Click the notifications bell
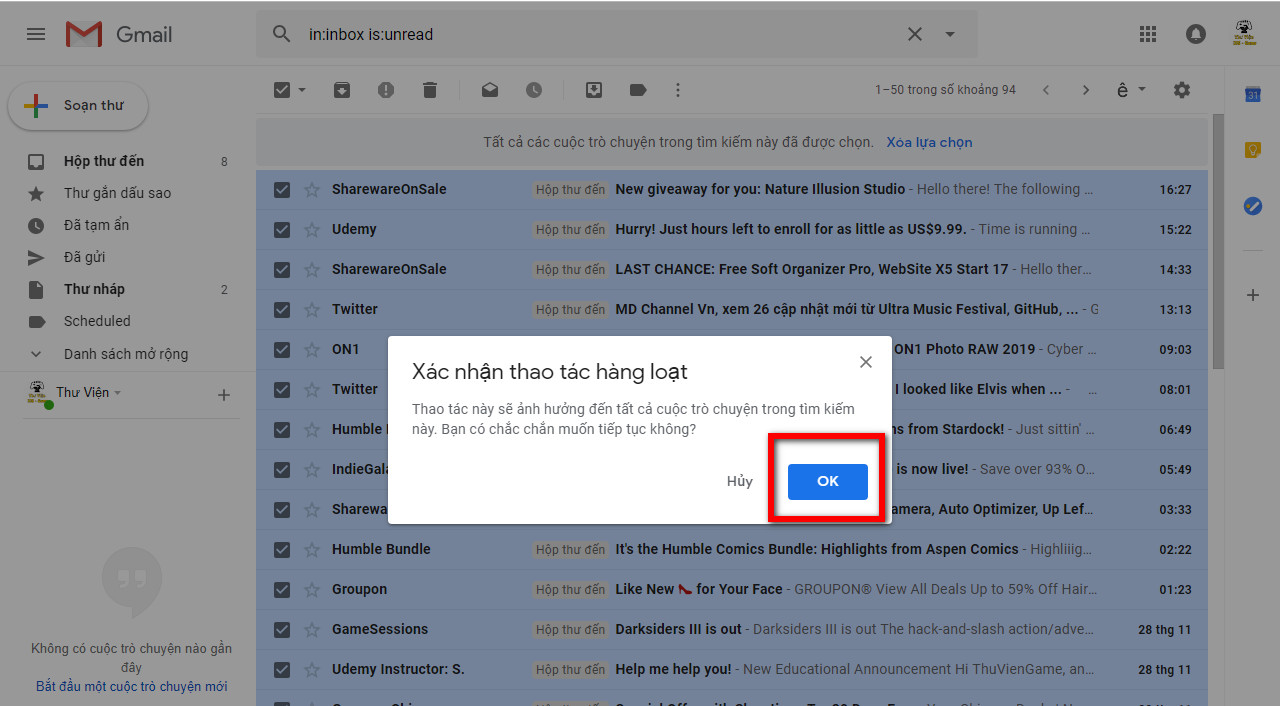 [1195, 33]
